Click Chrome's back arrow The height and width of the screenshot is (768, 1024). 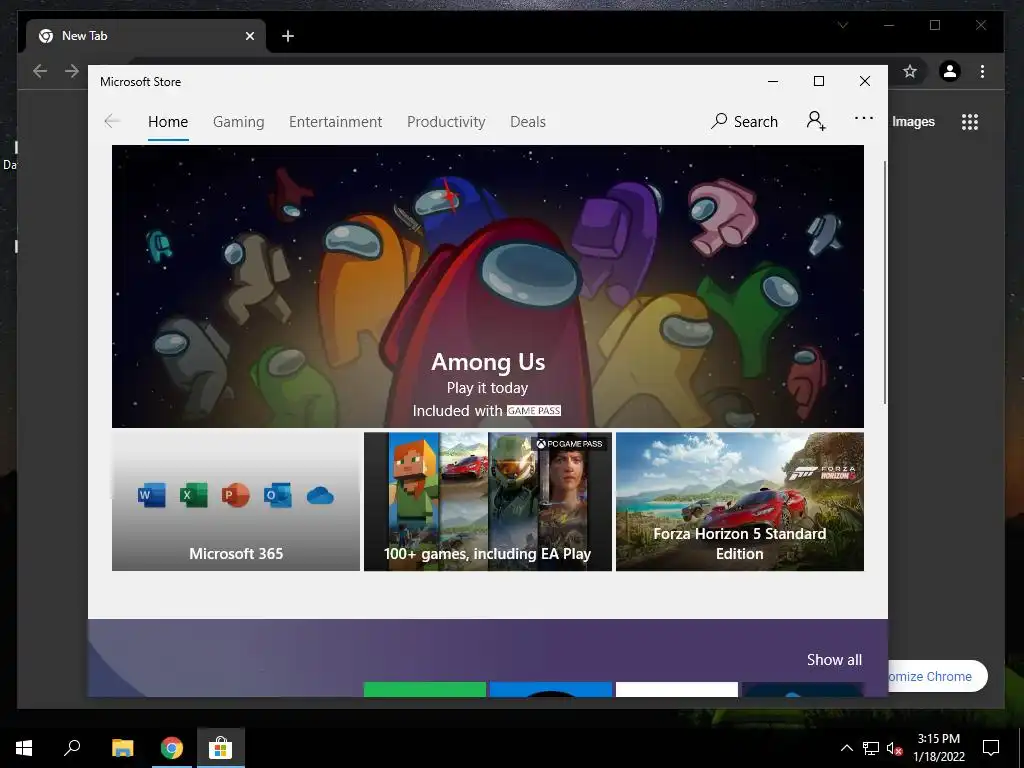(x=40, y=71)
